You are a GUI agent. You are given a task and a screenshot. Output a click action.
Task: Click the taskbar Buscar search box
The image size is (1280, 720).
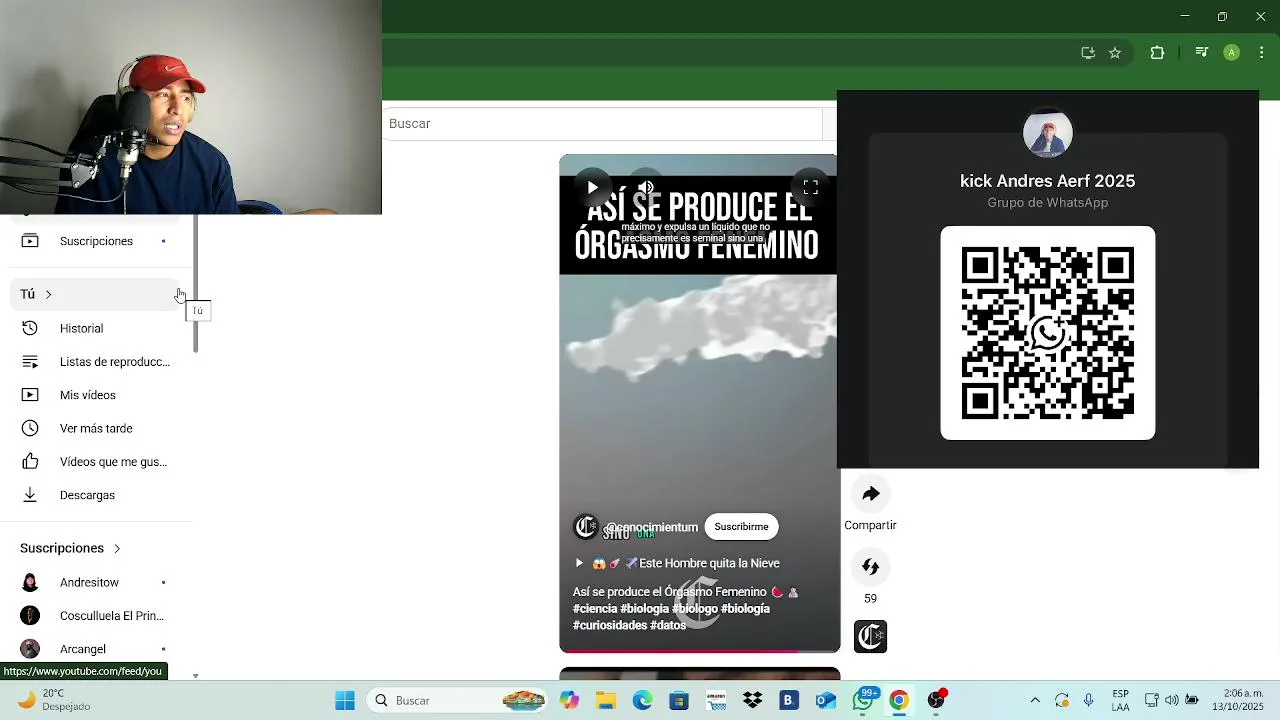coord(458,701)
